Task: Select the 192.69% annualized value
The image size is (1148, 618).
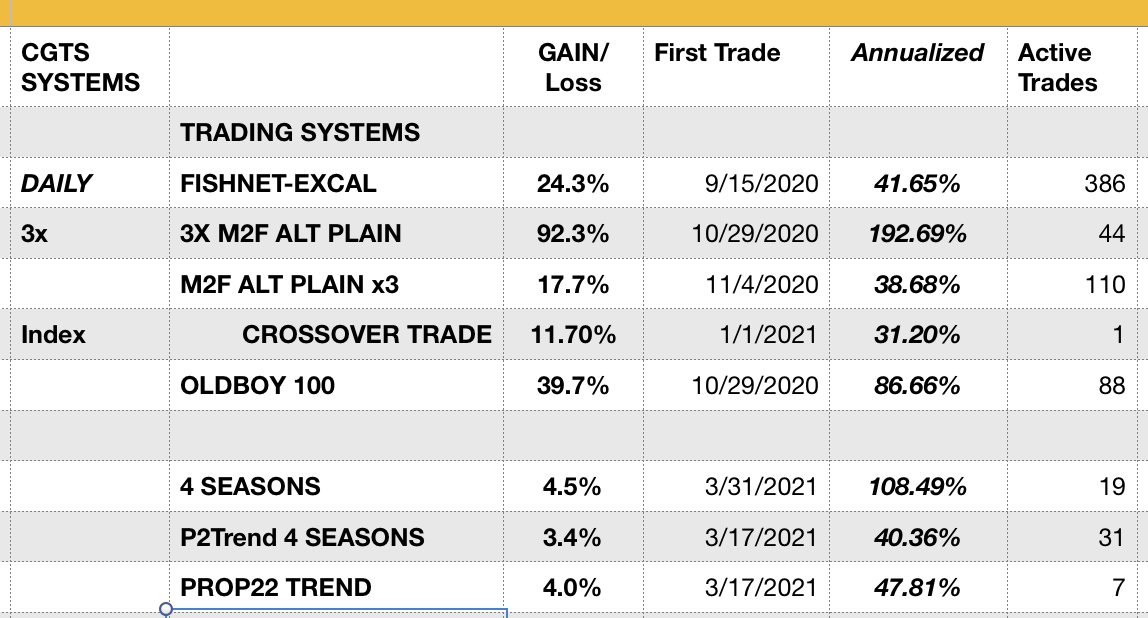Action: tap(919, 234)
